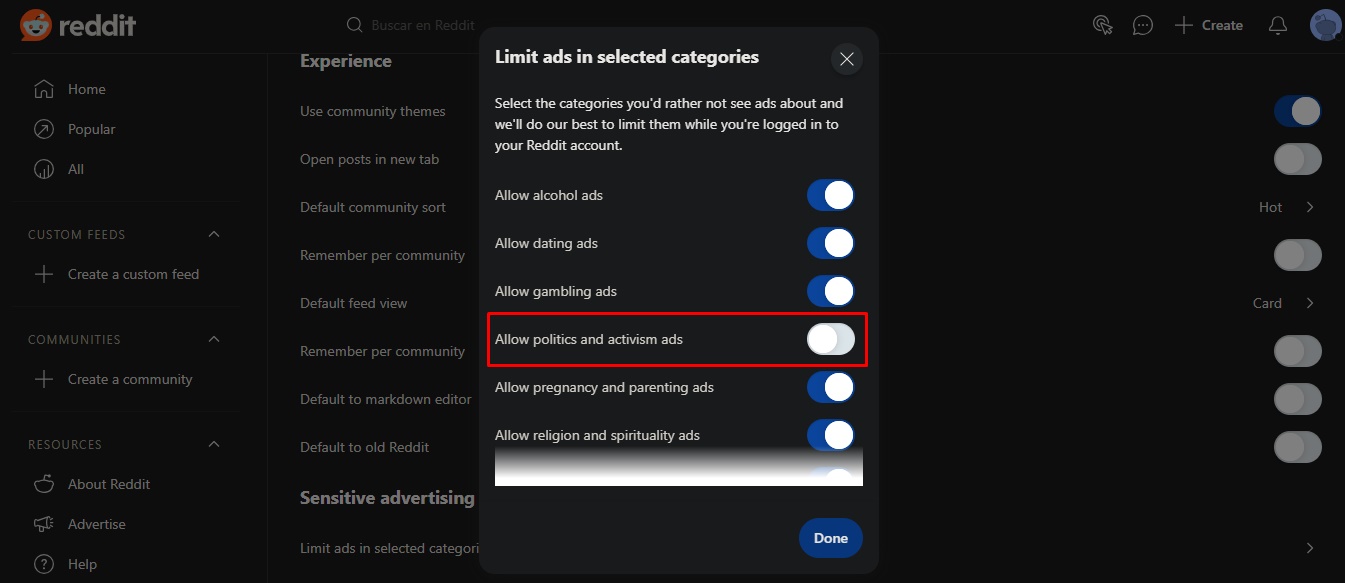Click the Popular feed icon
The image size is (1345, 583).
44,129
